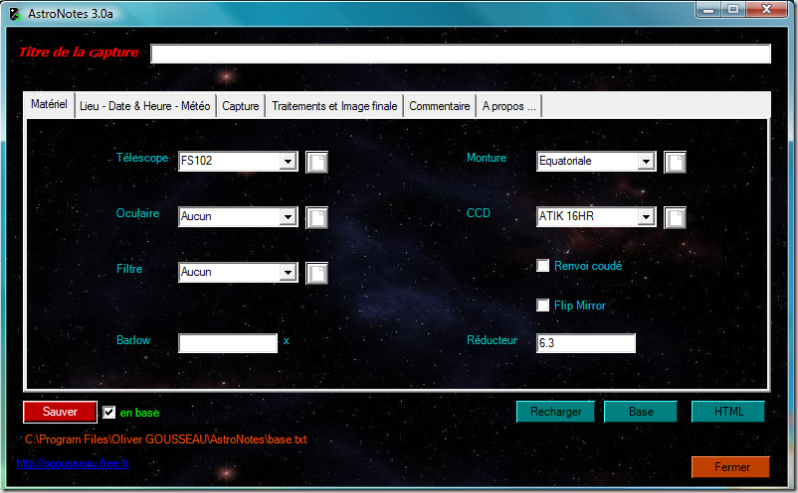
Task: Open the Oculaire dropdown list
Action: click(x=287, y=217)
